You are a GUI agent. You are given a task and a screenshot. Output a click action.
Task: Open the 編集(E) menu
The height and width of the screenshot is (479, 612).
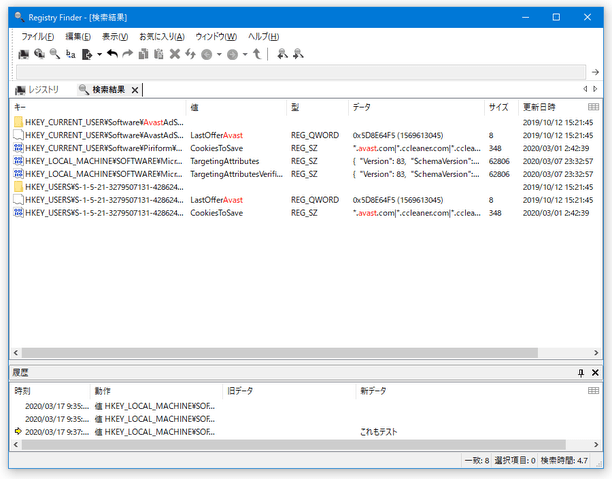coord(78,37)
